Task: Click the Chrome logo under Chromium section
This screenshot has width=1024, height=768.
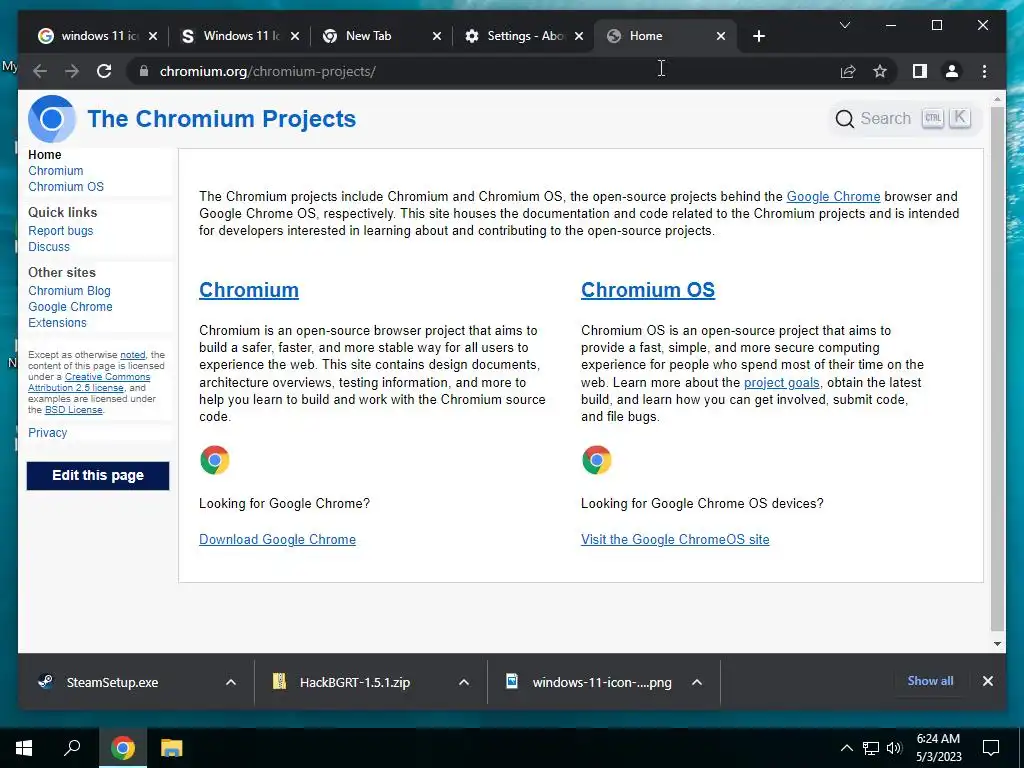Action: 215,460
